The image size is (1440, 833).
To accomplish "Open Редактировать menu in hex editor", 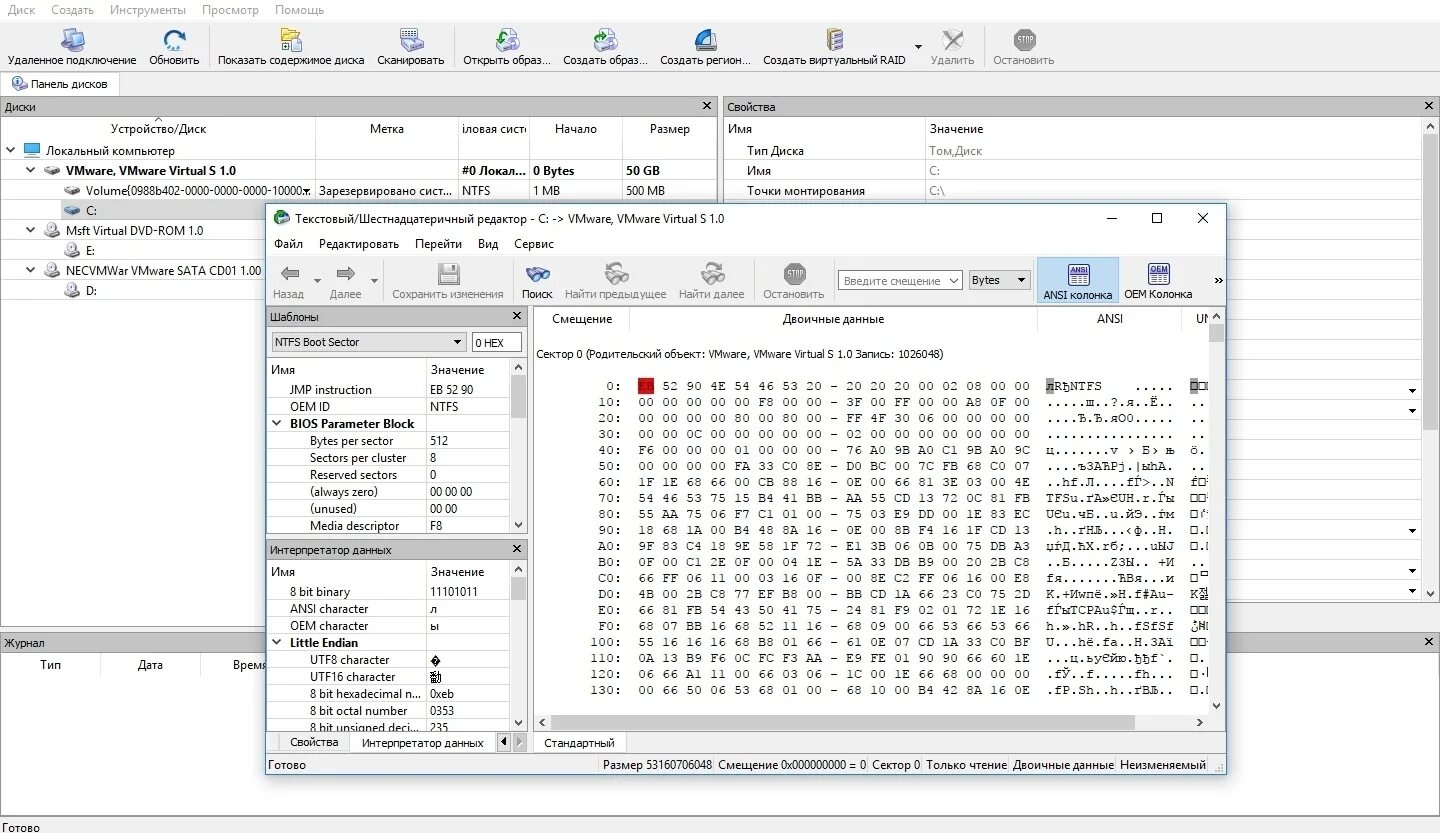I will [359, 243].
